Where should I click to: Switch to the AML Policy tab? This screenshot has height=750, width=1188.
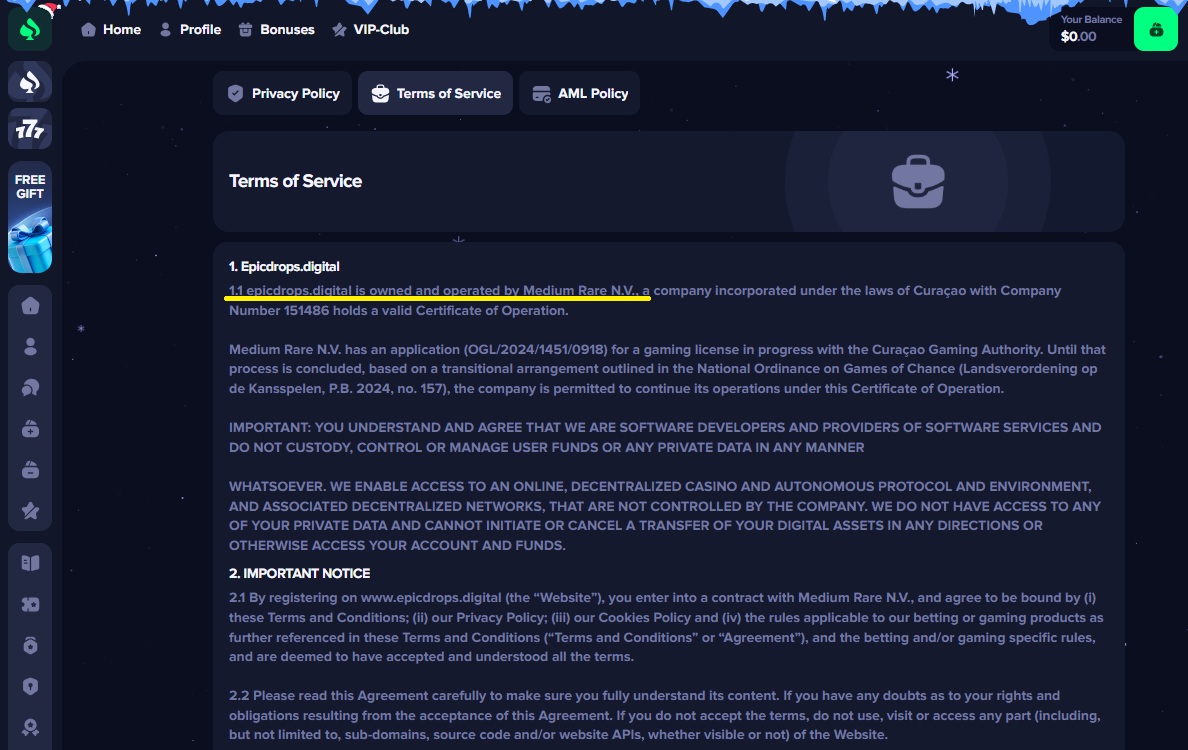tap(580, 93)
